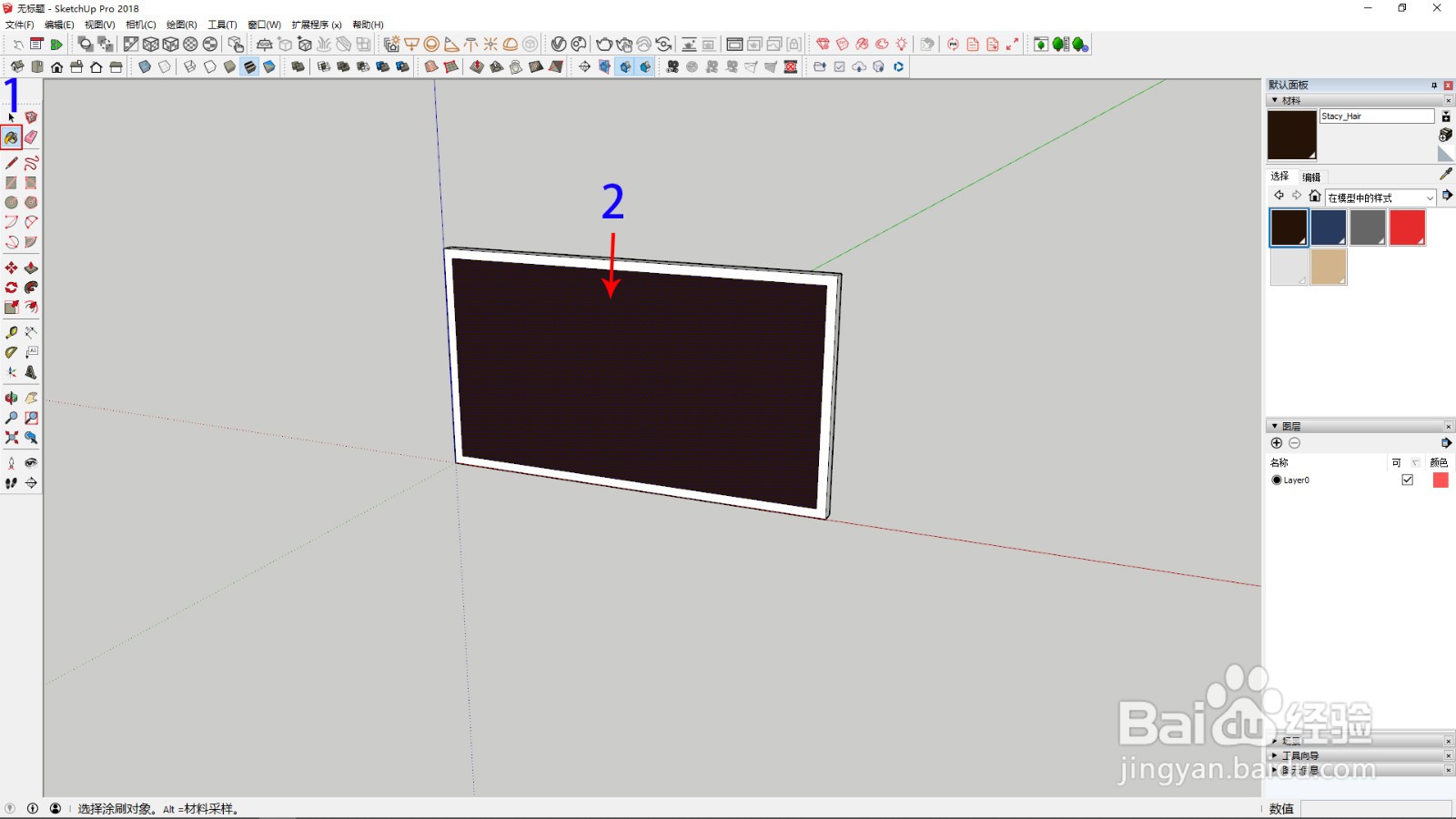The height and width of the screenshot is (819, 1456).
Task: Click the Stacy_Hair material name field
Action: (x=1377, y=116)
